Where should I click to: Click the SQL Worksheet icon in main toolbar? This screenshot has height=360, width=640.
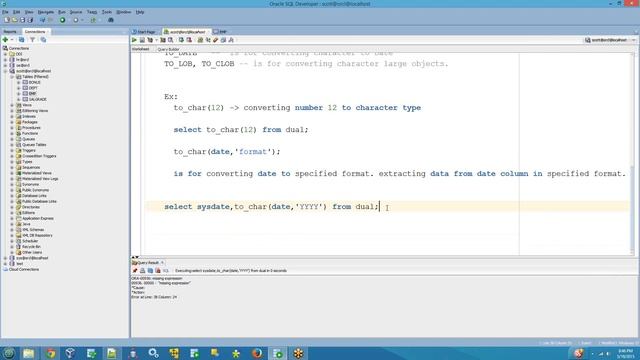pyautogui.click(x=93, y=20)
